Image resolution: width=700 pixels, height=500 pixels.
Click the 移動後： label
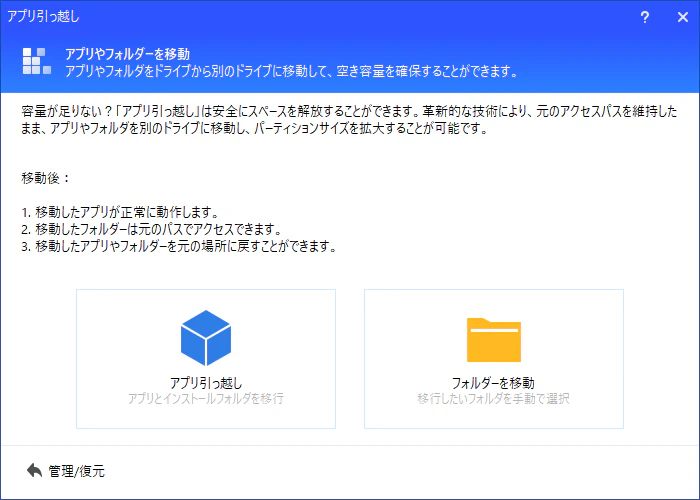point(46,178)
